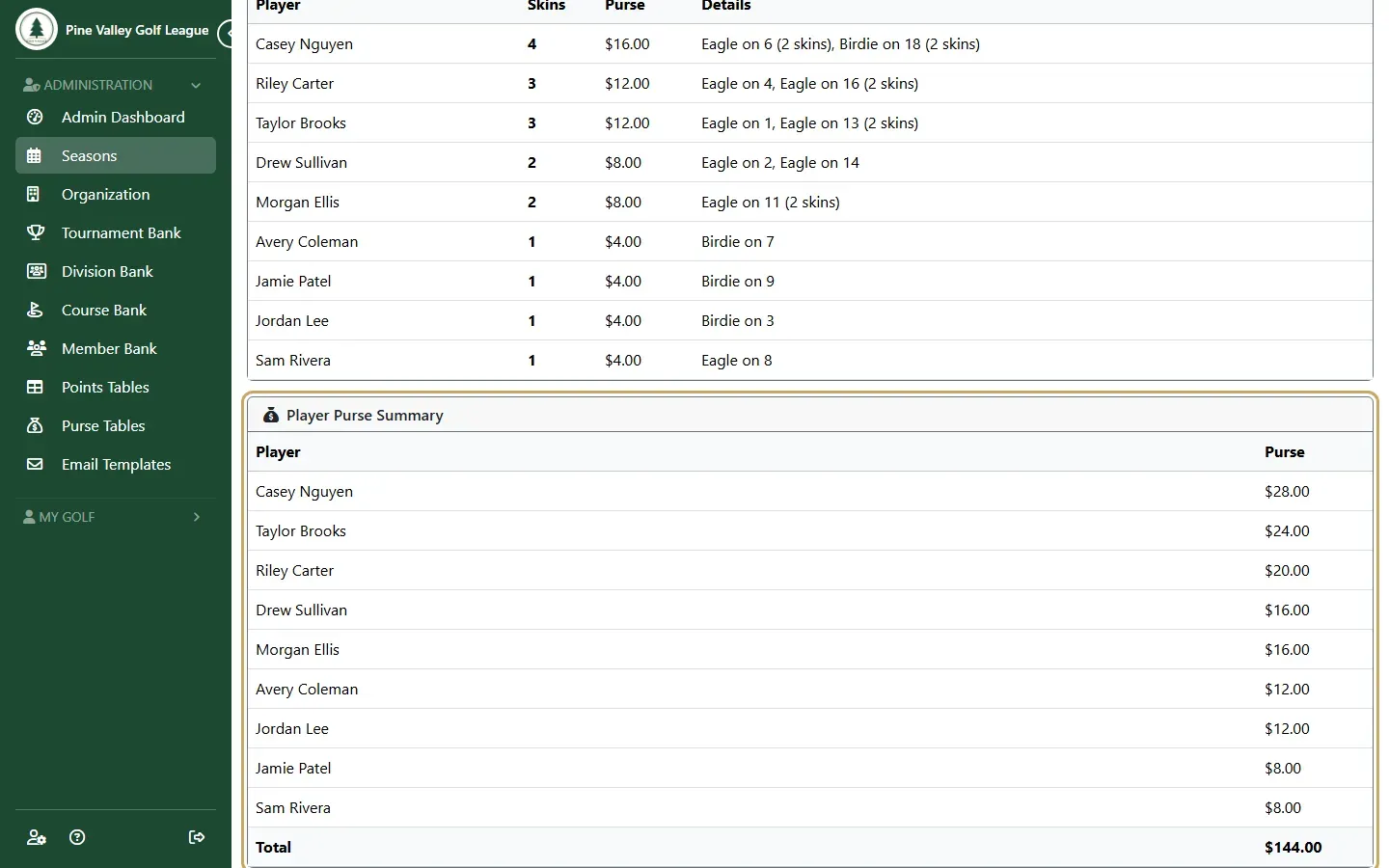
Task: Open the help question mark icon
Action: point(78,837)
